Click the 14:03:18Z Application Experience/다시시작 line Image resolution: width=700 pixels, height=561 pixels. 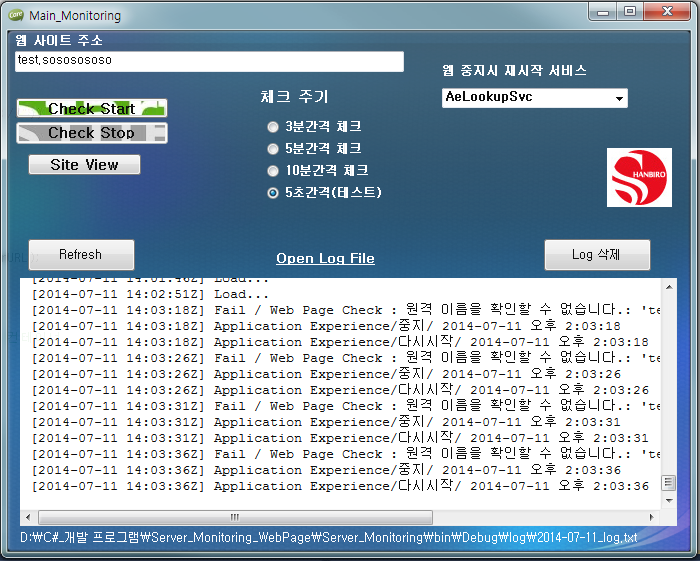340,342
